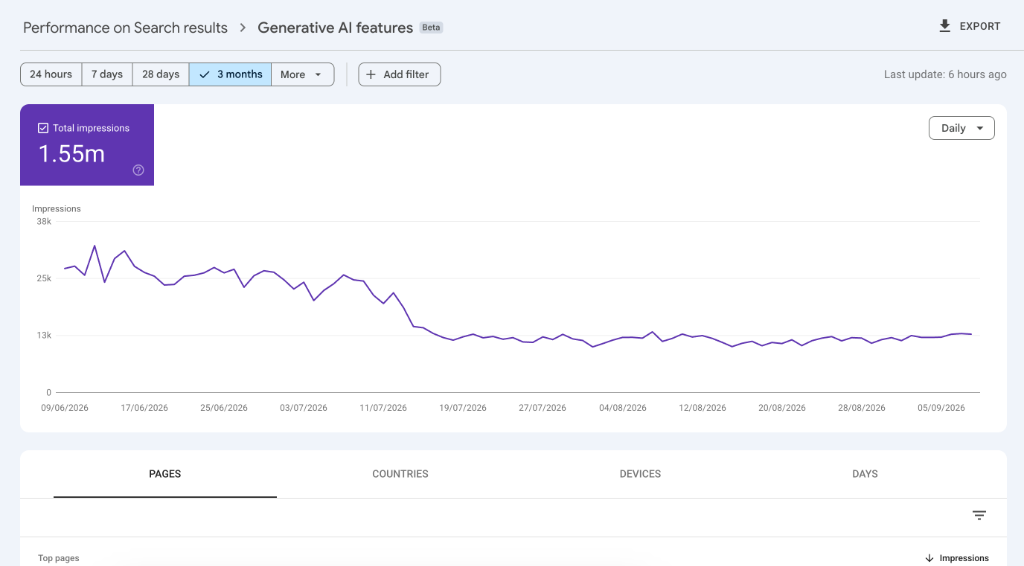This screenshot has height=566, width=1024.
Task: Click the Beta badge
Action: tap(431, 27)
